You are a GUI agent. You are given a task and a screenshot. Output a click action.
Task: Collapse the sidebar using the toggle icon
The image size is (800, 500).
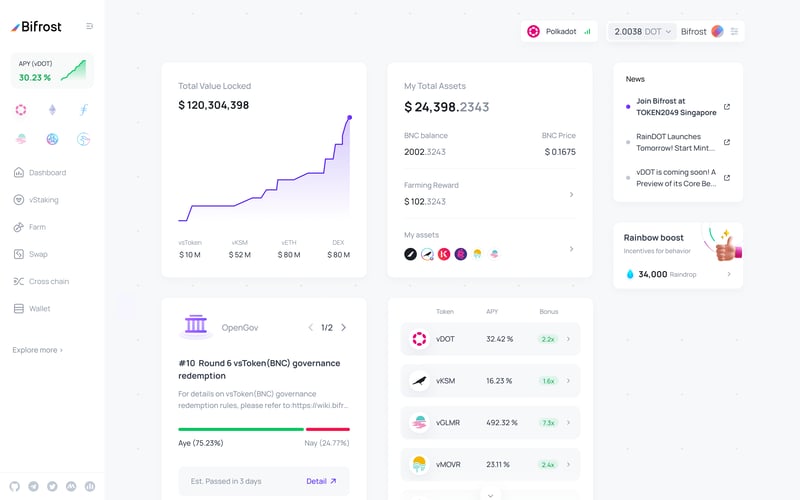click(89, 26)
